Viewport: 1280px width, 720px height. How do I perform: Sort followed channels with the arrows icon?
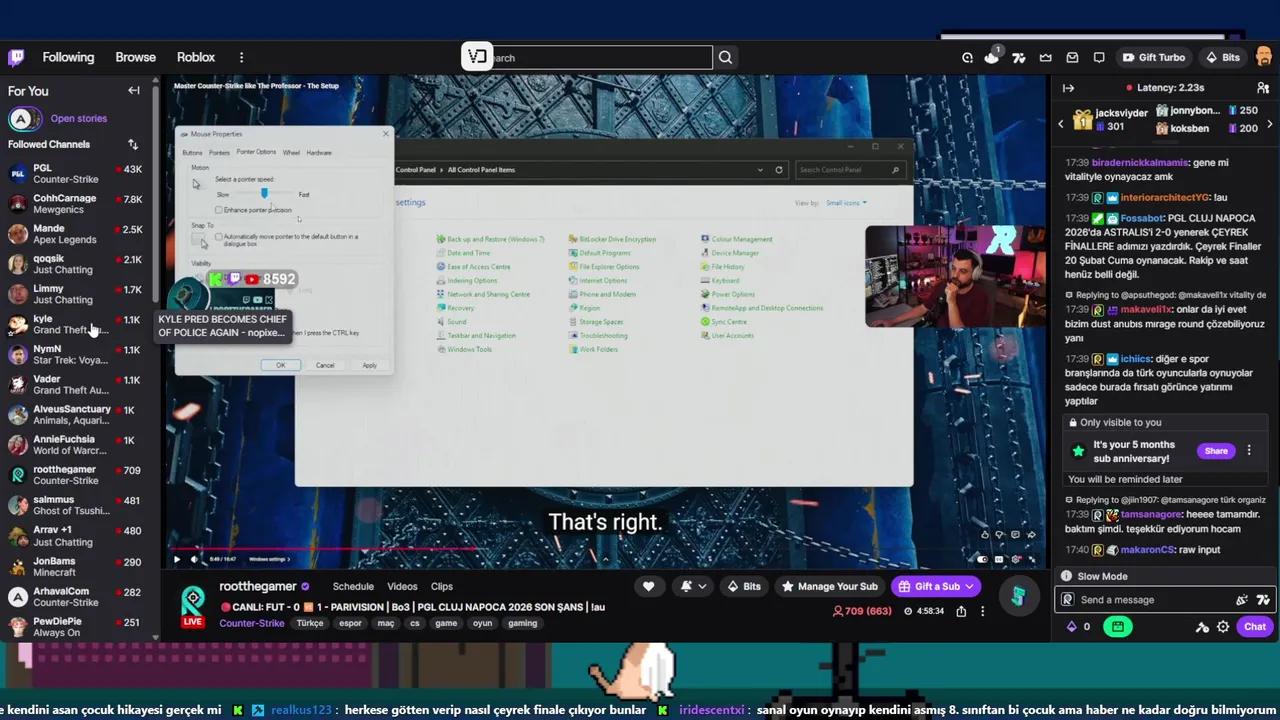tap(133, 144)
